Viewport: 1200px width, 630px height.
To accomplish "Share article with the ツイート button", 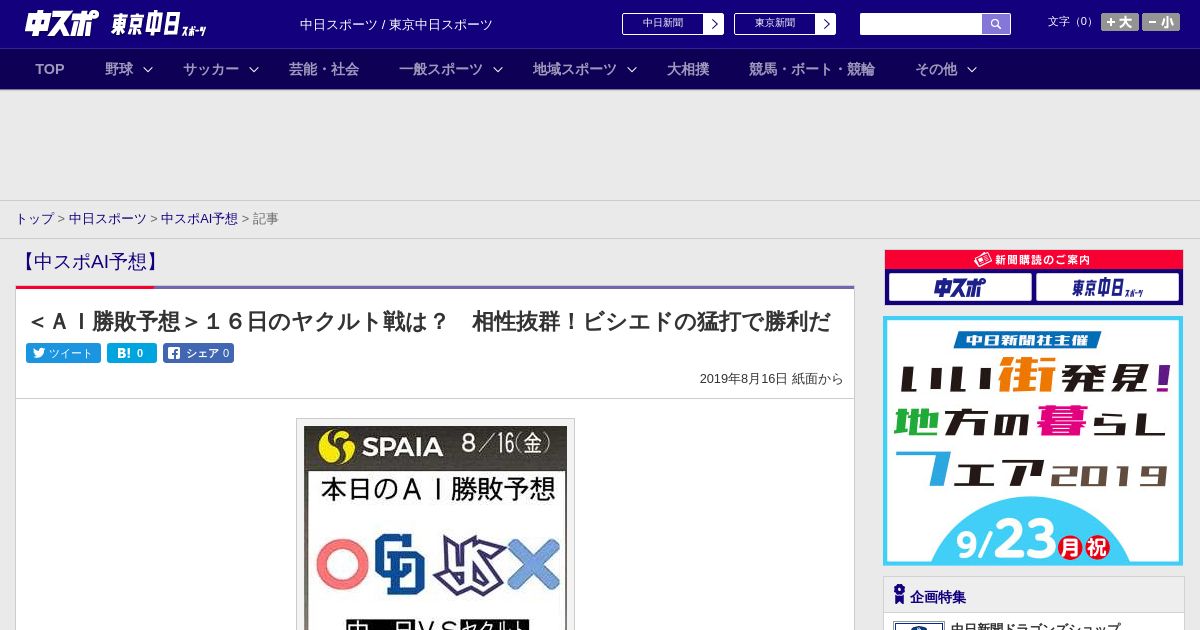I will point(63,353).
